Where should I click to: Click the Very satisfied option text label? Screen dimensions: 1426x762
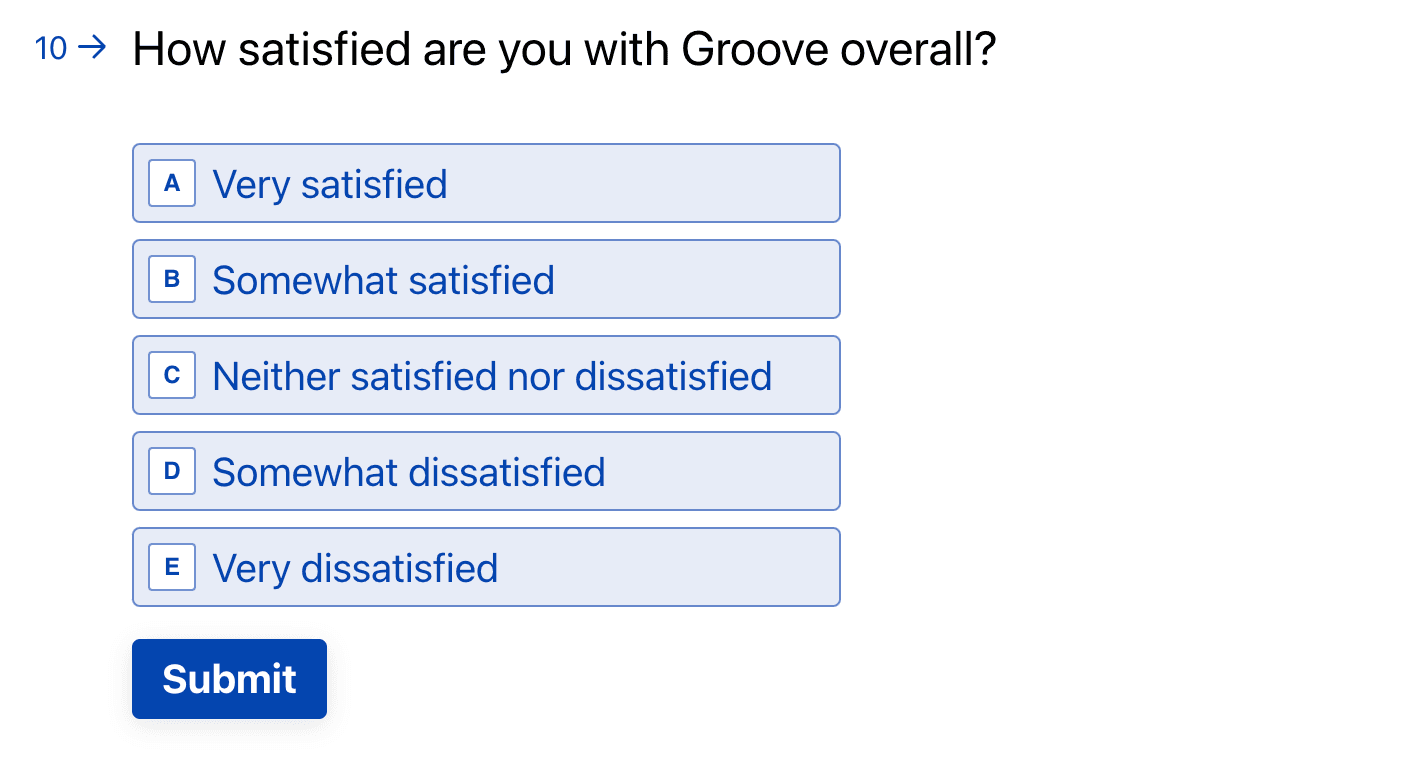[x=328, y=184]
